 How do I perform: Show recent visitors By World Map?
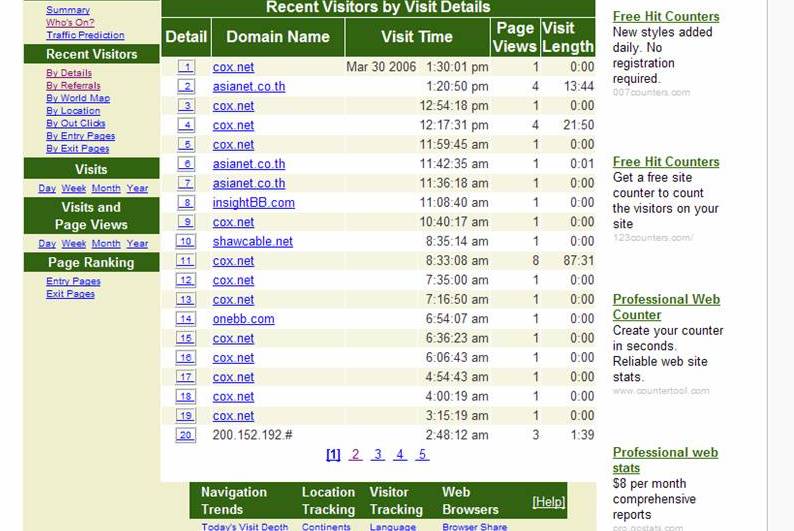point(78,98)
